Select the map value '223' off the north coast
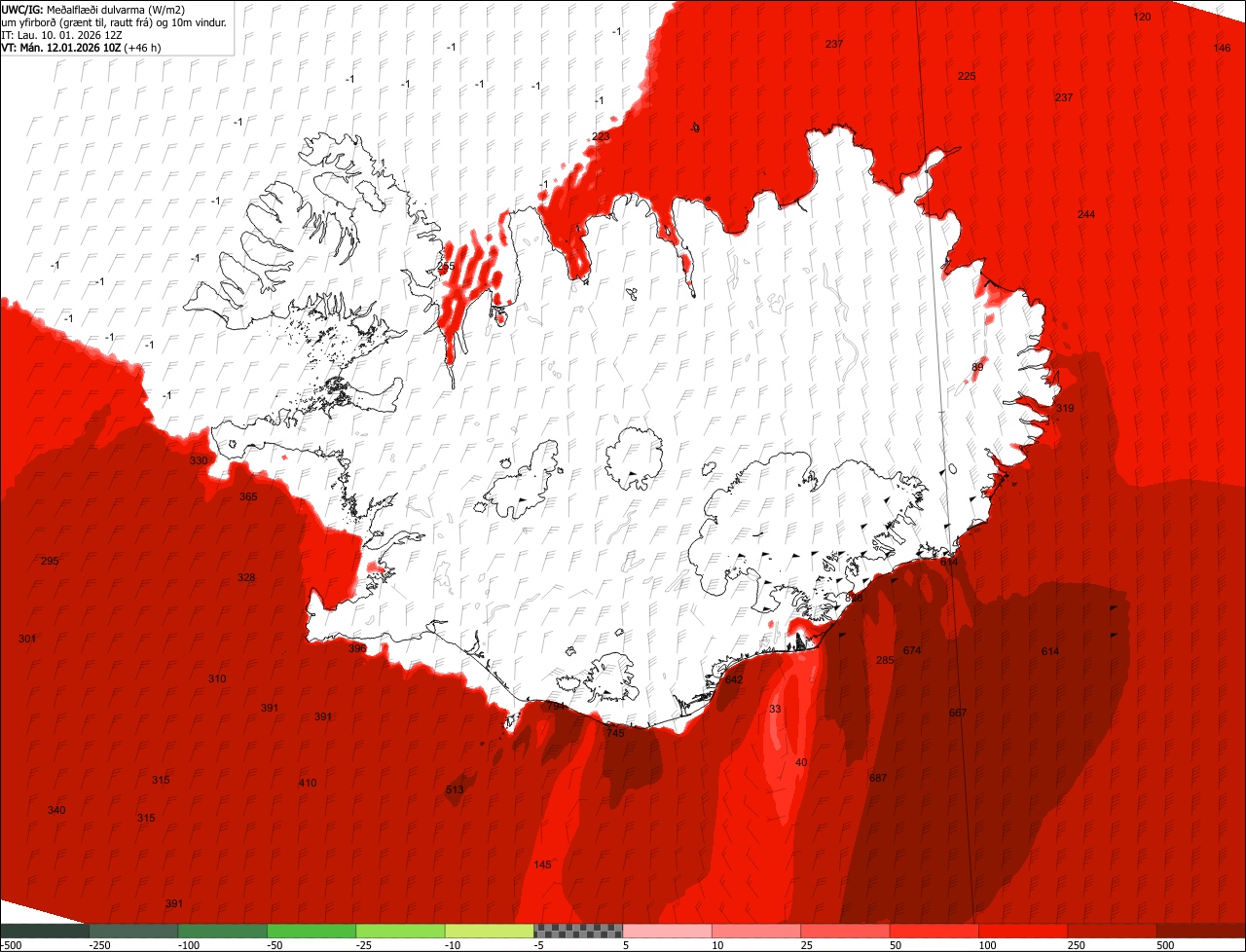This screenshot has height=952, width=1246. (x=602, y=136)
